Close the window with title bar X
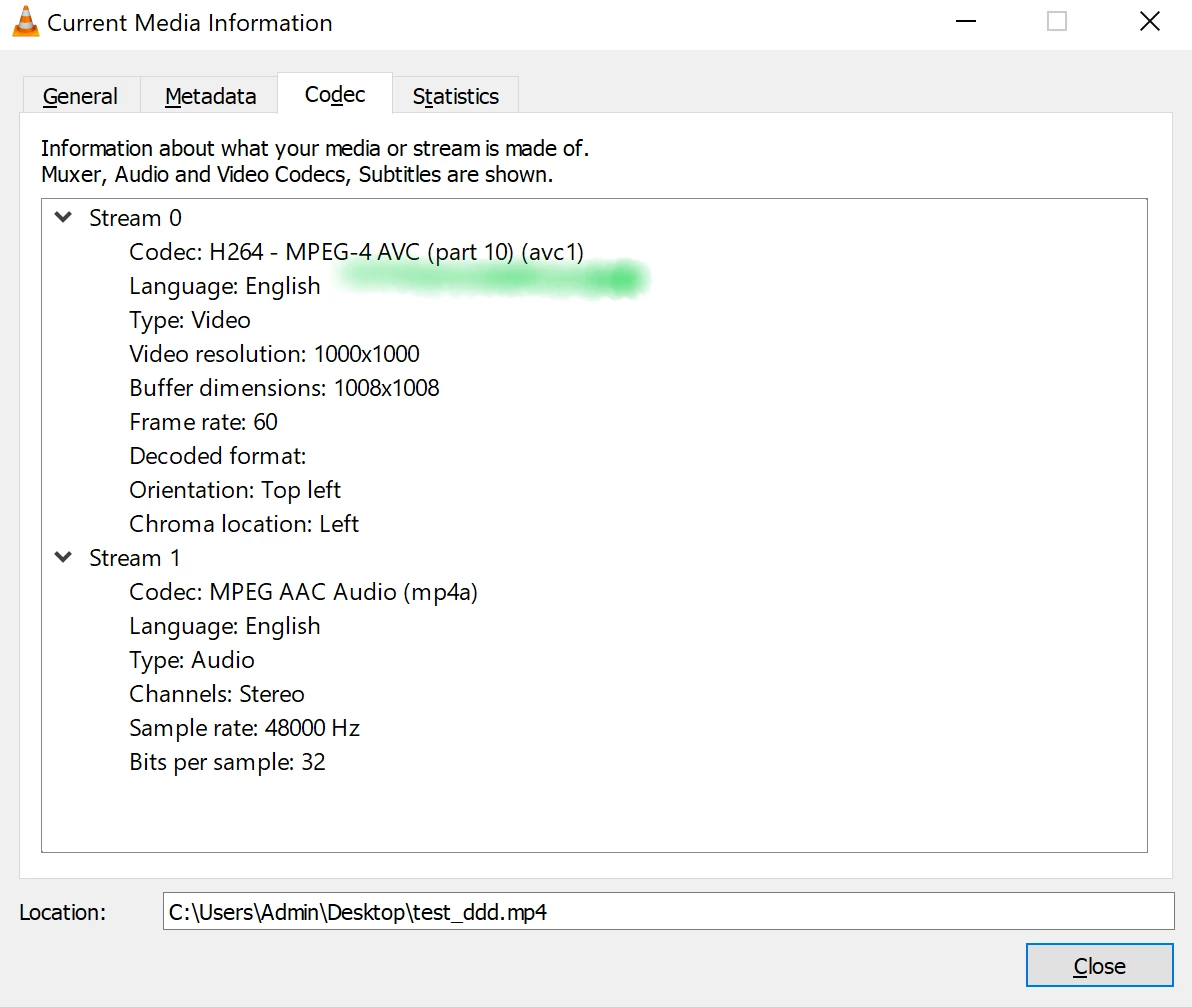This screenshot has height=1007, width=1192. coord(1149,21)
